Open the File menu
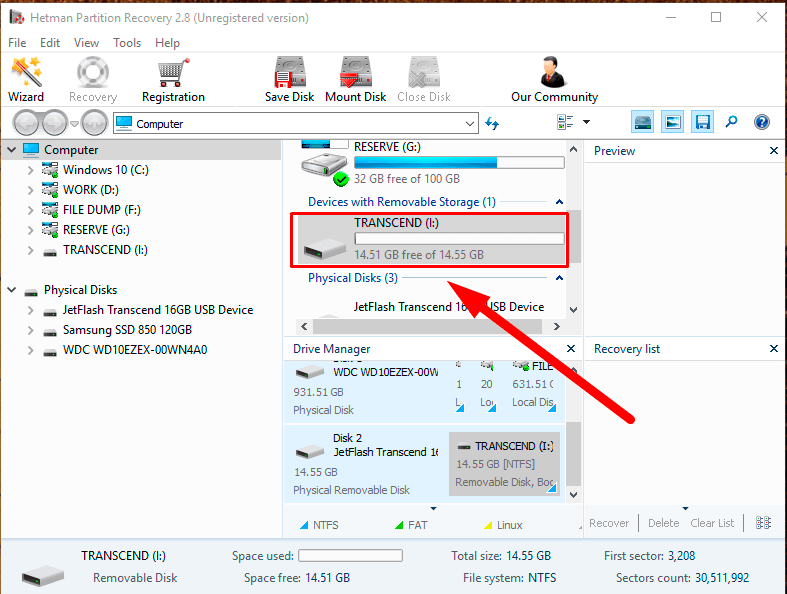787x594 pixels. point(17,43)
